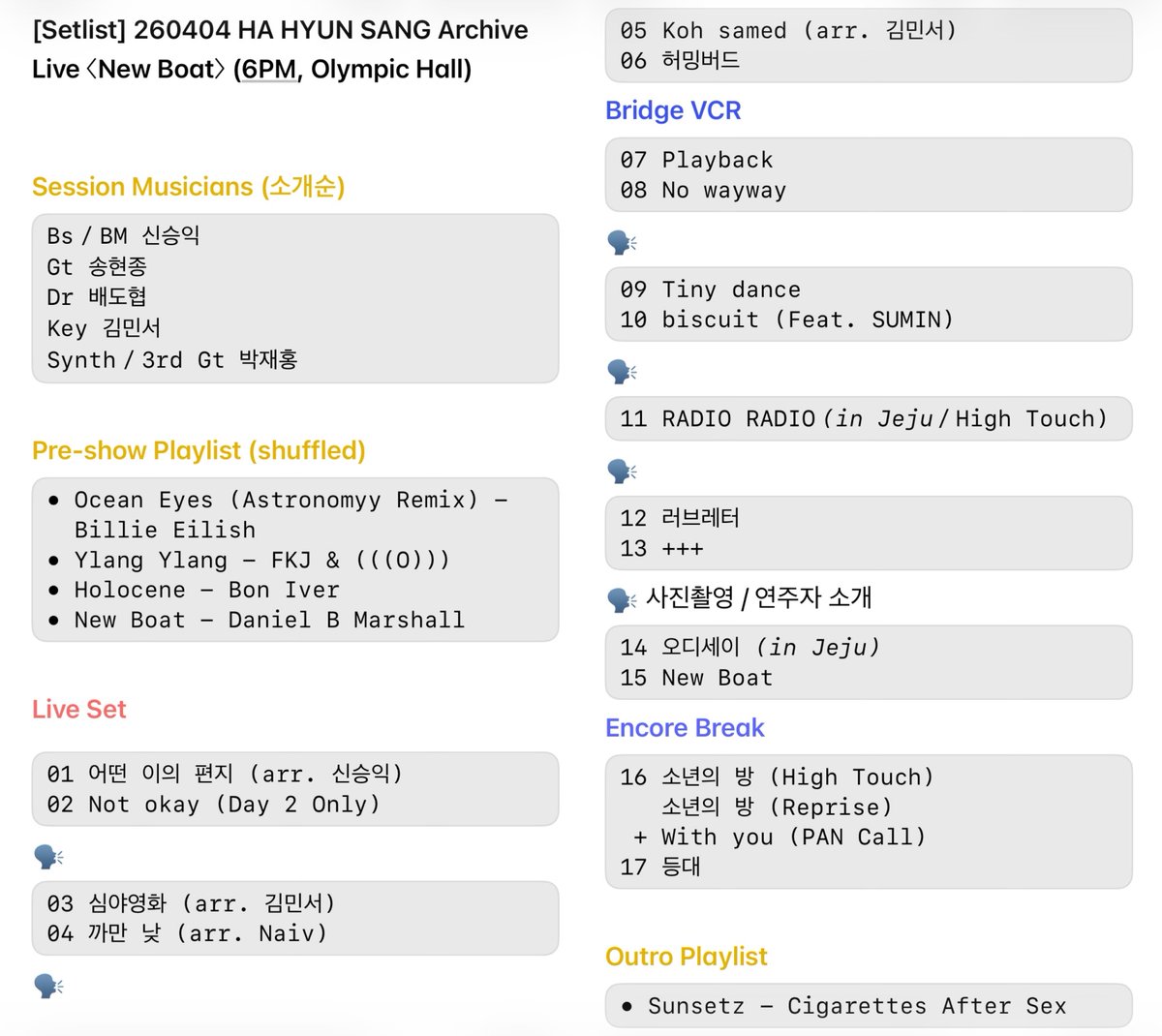Click track 10 biscuit (Feat. SUMIN)

pos(787,319)
